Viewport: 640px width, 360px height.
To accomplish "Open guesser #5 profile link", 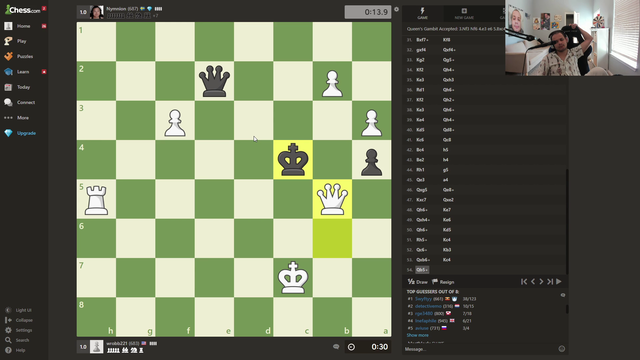I will (x=422, y=328).
